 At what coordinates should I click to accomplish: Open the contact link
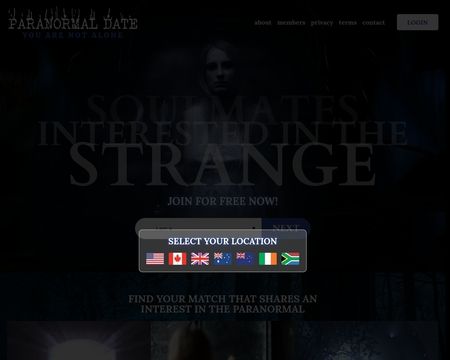373,22
